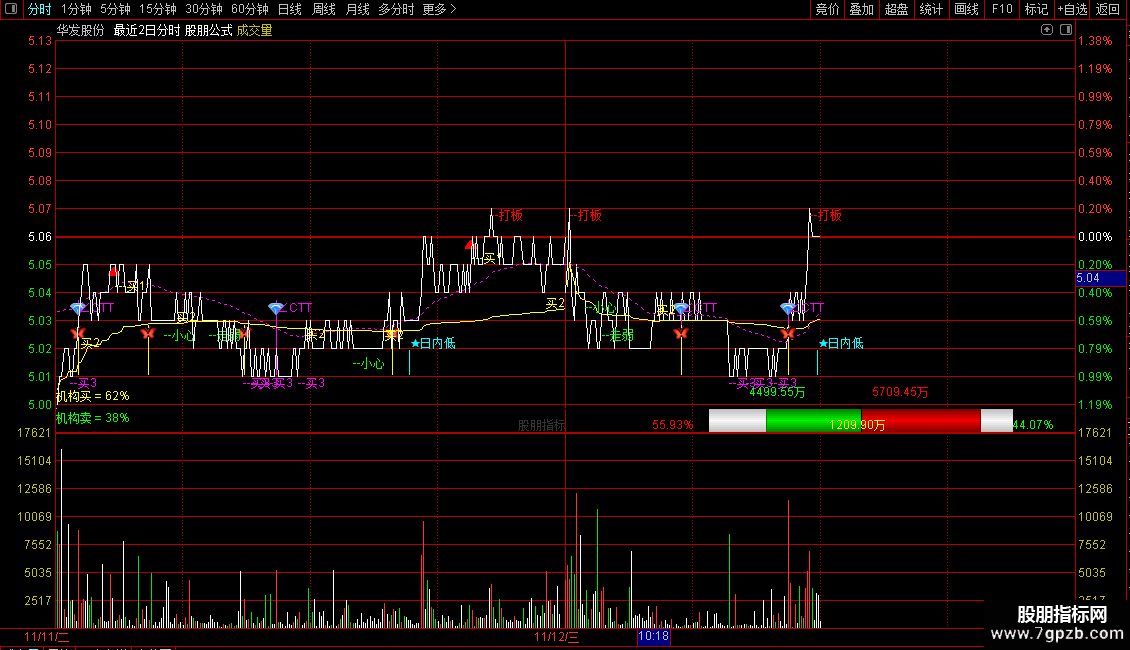Click the 机构卖 = 38% text
Screen dimensions: 1130x650
93,418
